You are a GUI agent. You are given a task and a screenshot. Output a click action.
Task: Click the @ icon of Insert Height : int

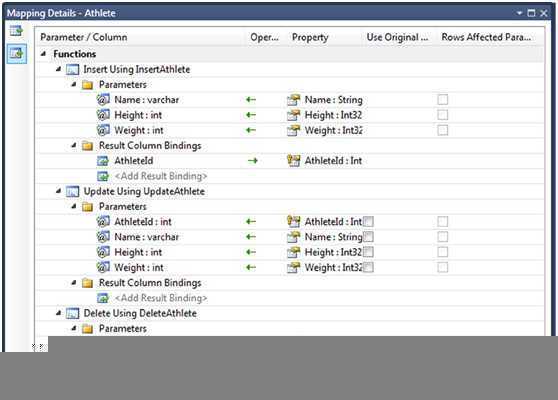point(103,115)
